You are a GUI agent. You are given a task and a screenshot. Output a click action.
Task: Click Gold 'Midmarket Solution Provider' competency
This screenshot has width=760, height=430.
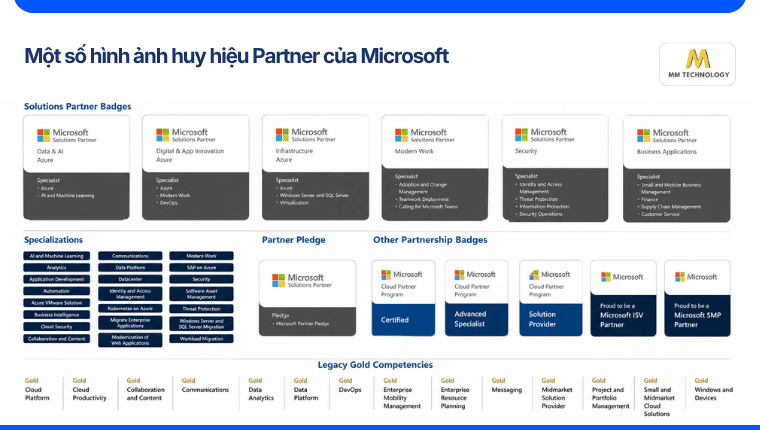557,394
